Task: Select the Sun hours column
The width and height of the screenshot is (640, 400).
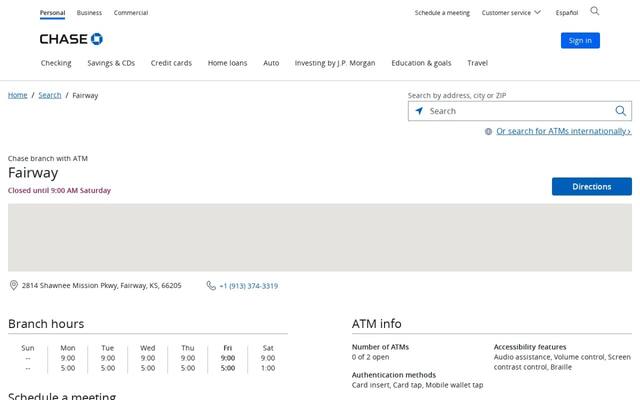Action: pos(28,358)
